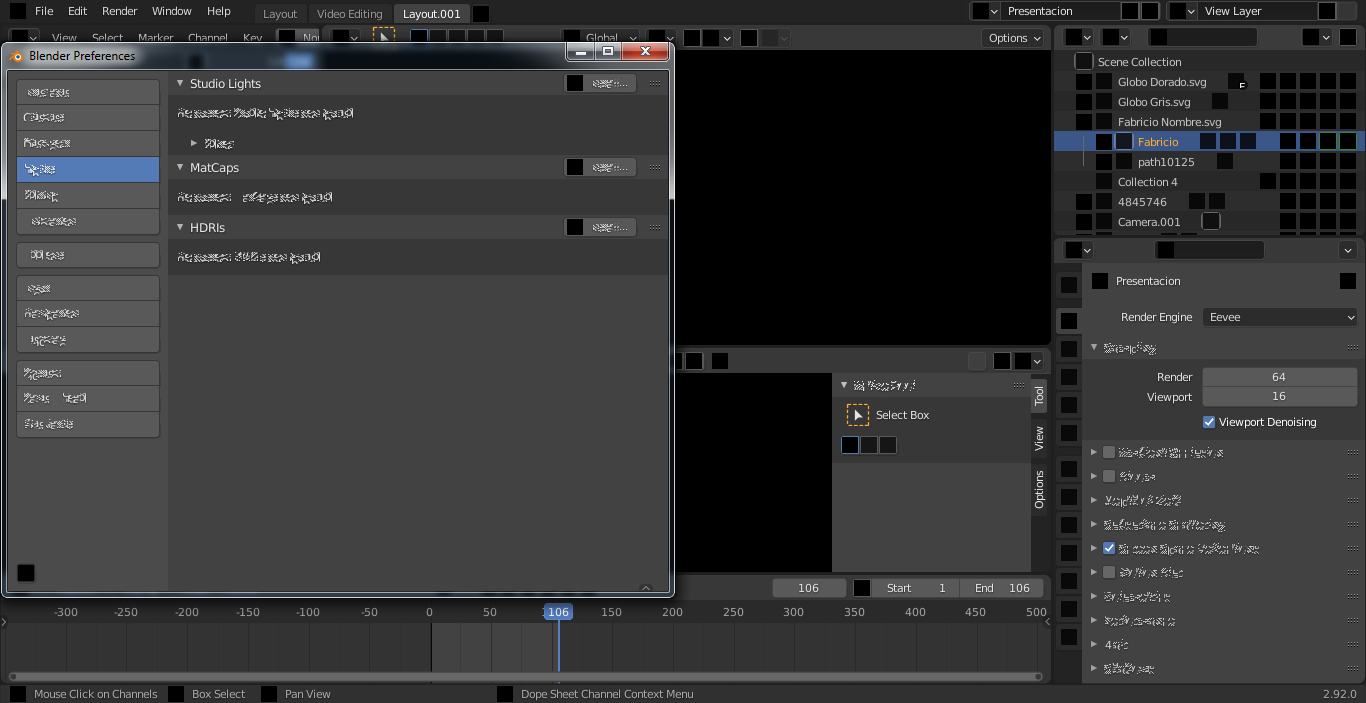Uncheck the ticked checkbox in the collapsed render panels
This screenshot has width=1366, height=703.
[x=1109, y=548]
